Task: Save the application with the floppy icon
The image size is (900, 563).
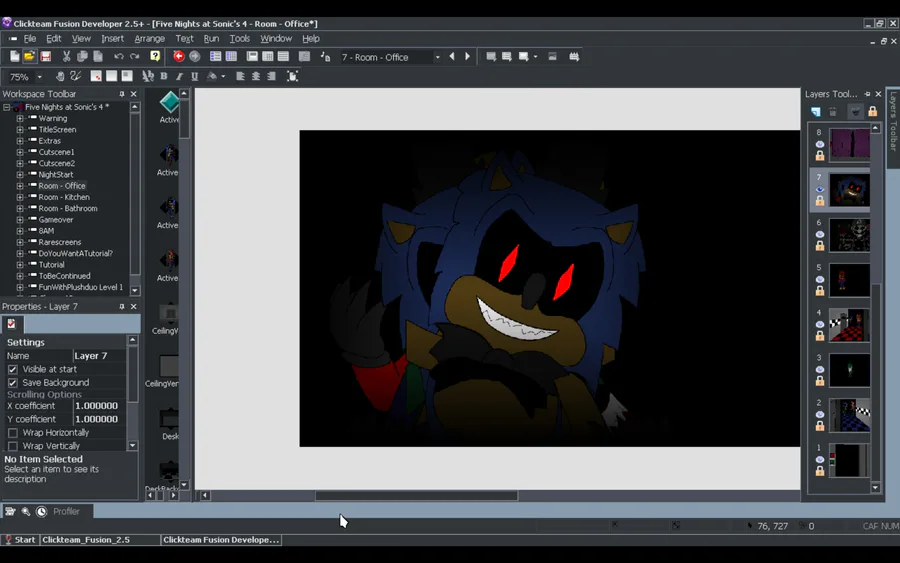Action: tap(45, 56)
